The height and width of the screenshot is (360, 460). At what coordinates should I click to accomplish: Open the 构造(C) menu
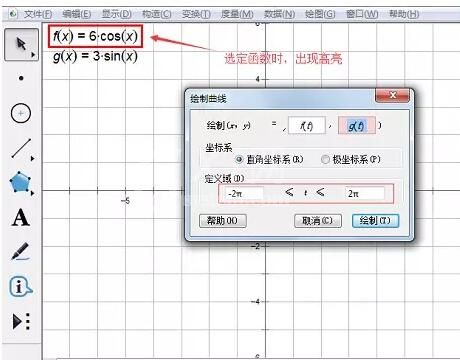(157, 14)
